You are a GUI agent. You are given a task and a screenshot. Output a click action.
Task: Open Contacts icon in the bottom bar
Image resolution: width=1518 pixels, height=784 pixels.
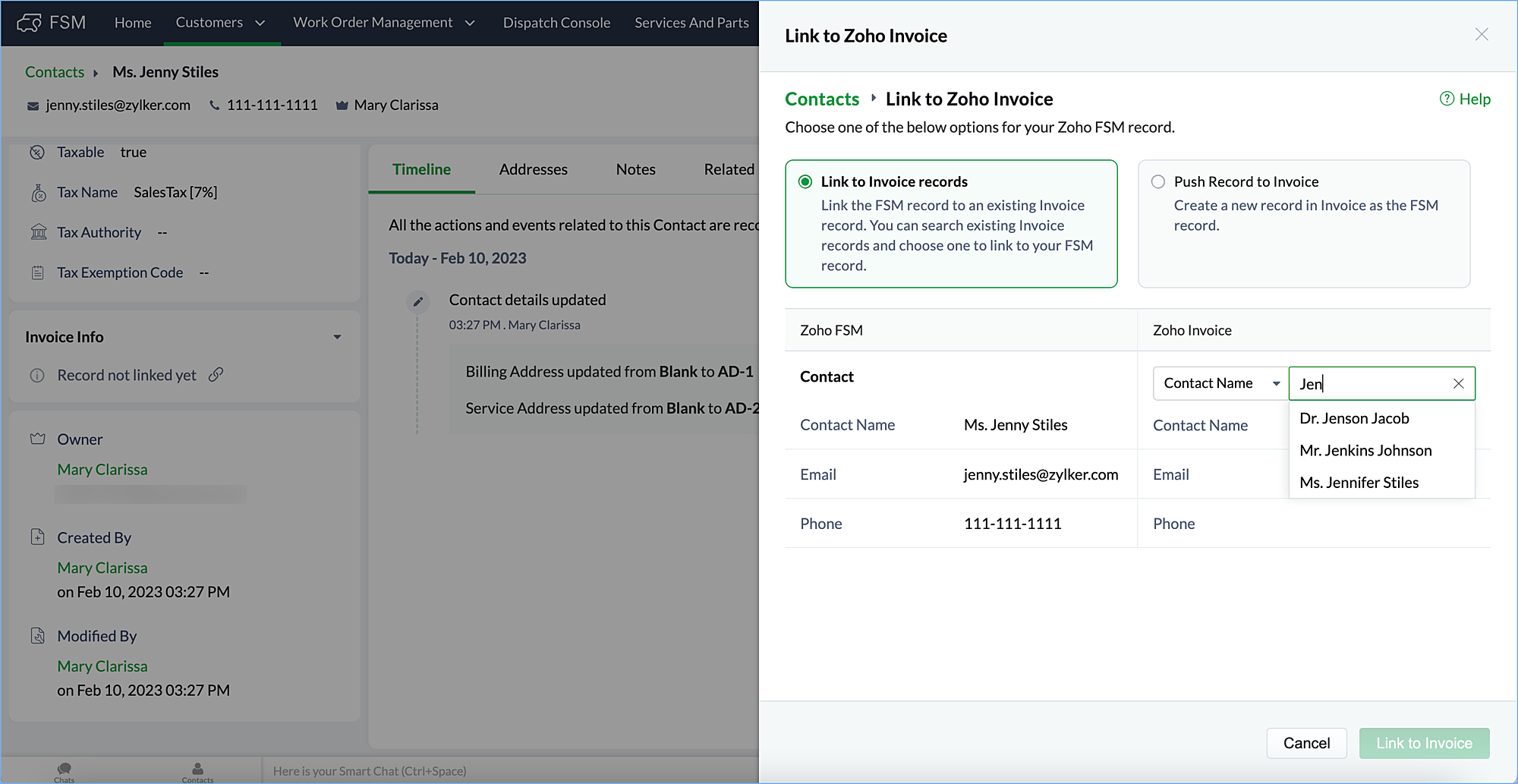pyautogui.click(x=197, y=772)
